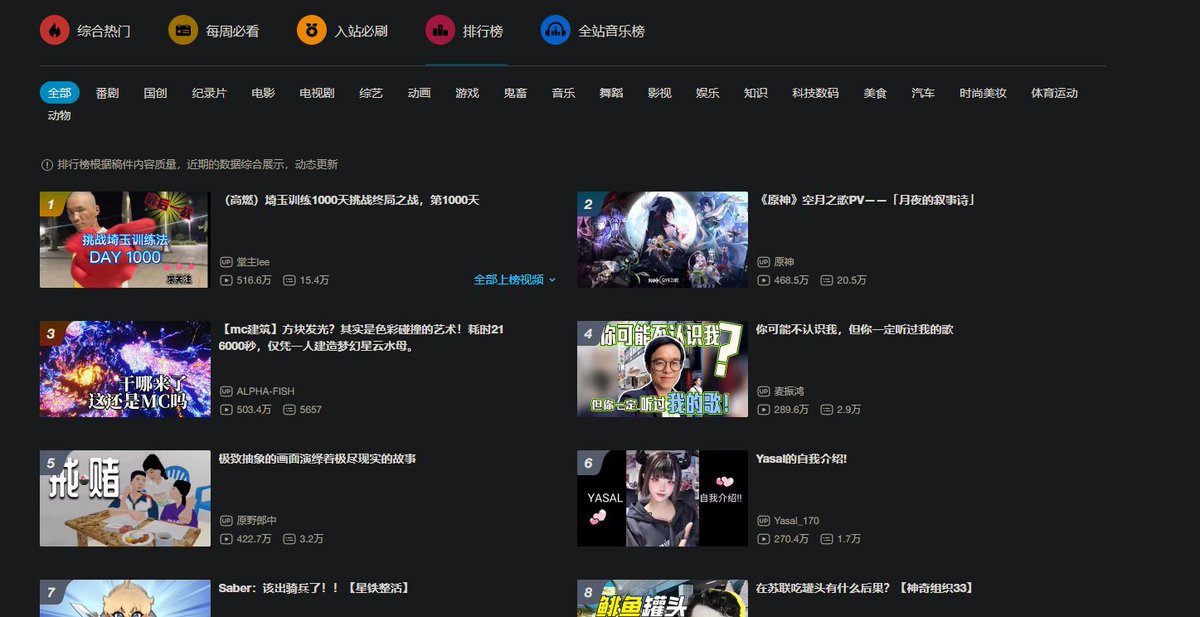The width and height of the screenshot is (1200, 617).
Task: Filter ranking by 影视 category
Action: (x=659, y=93)
